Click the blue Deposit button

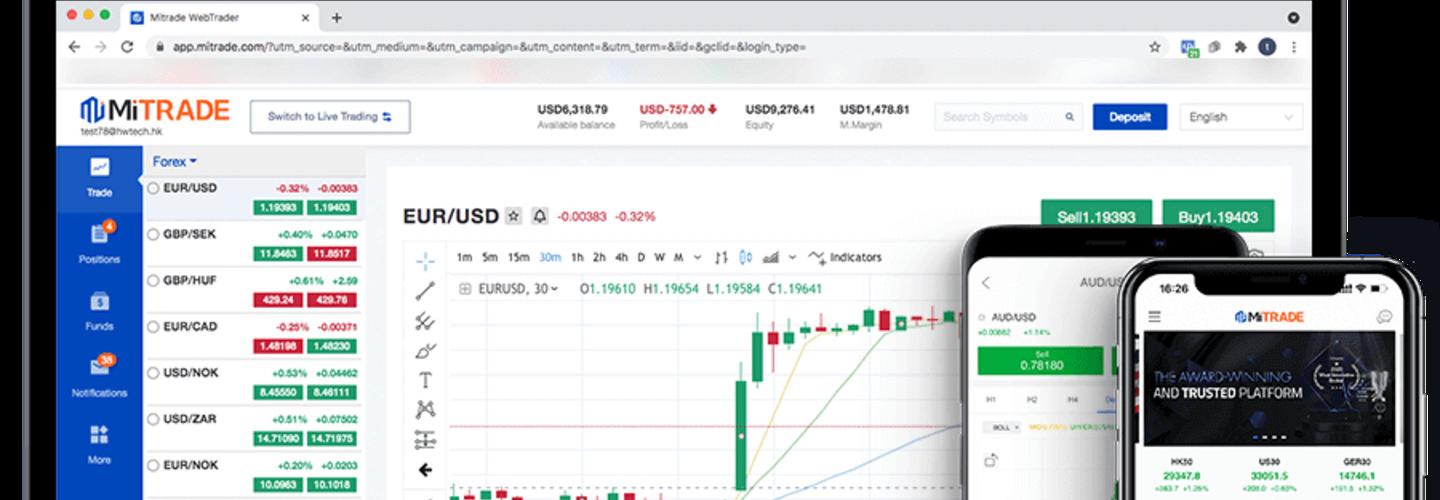tap(1130, 117)
